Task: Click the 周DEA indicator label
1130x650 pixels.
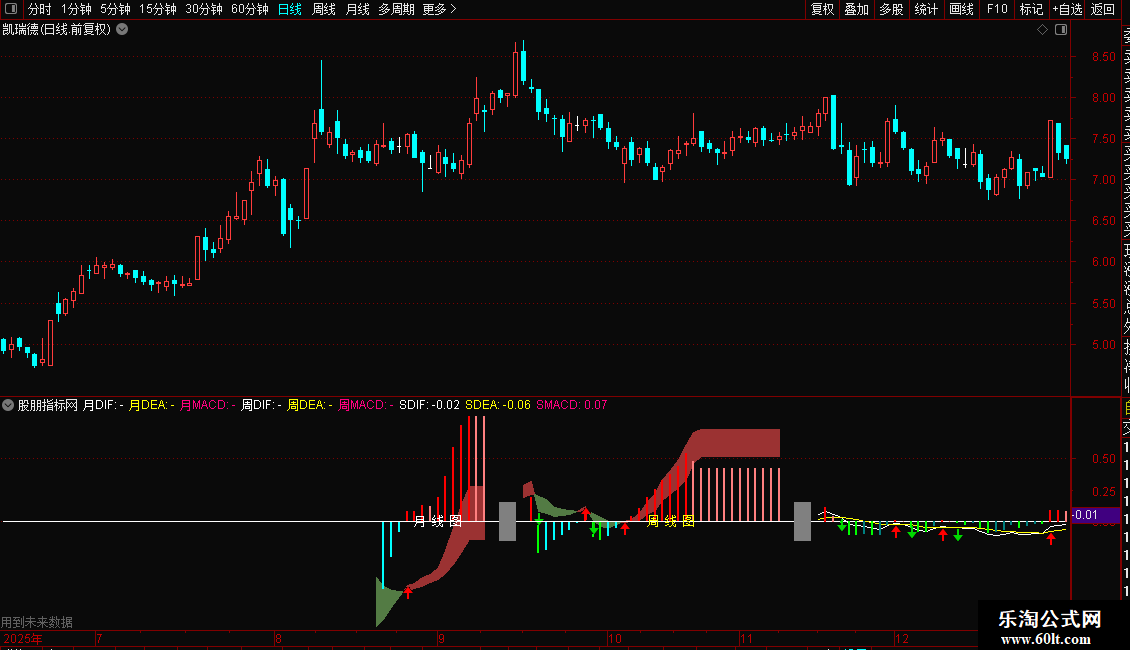Action: coord(310,405)
